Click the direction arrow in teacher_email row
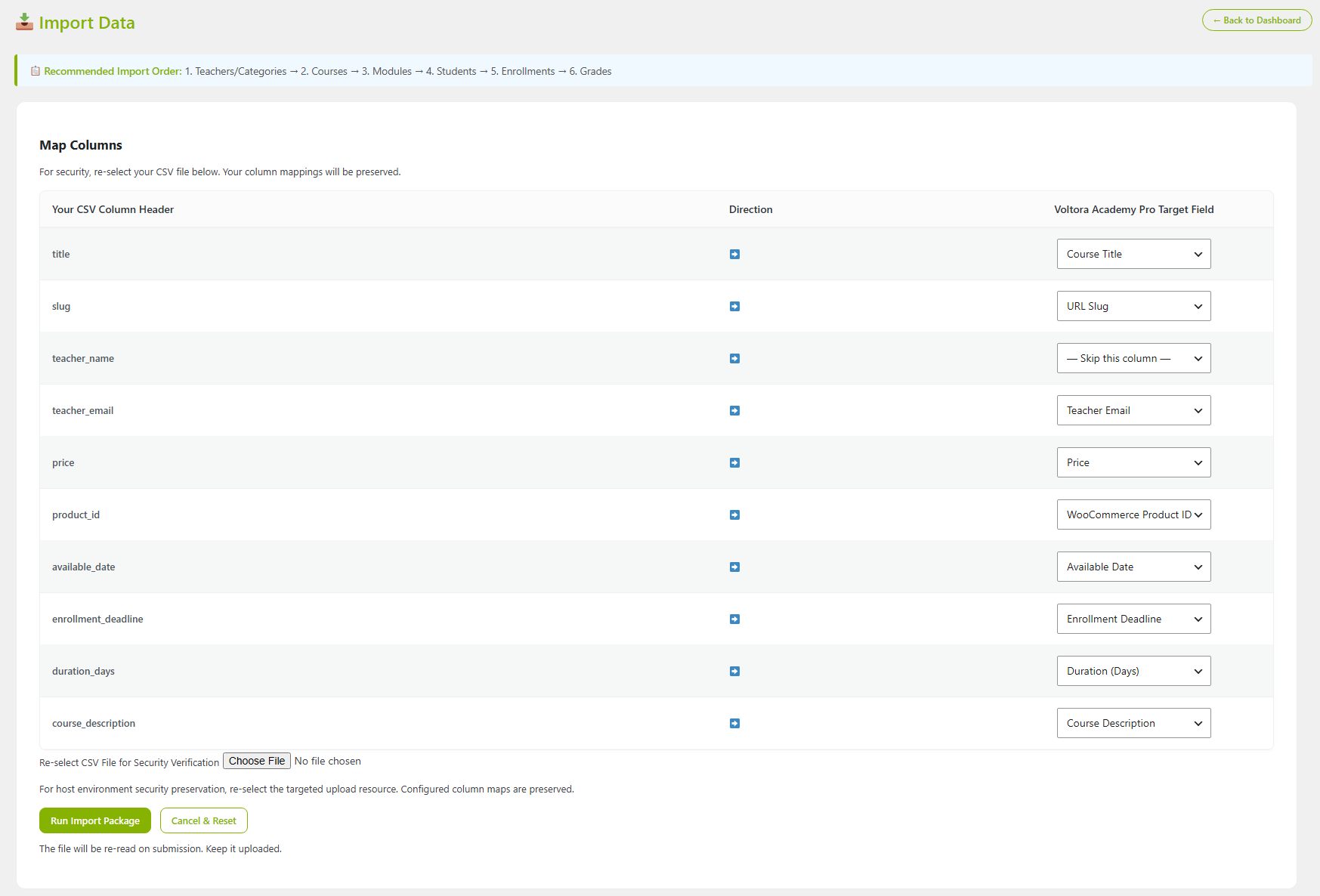Viewport: 1320px width, 896px height. click(734, 410)
